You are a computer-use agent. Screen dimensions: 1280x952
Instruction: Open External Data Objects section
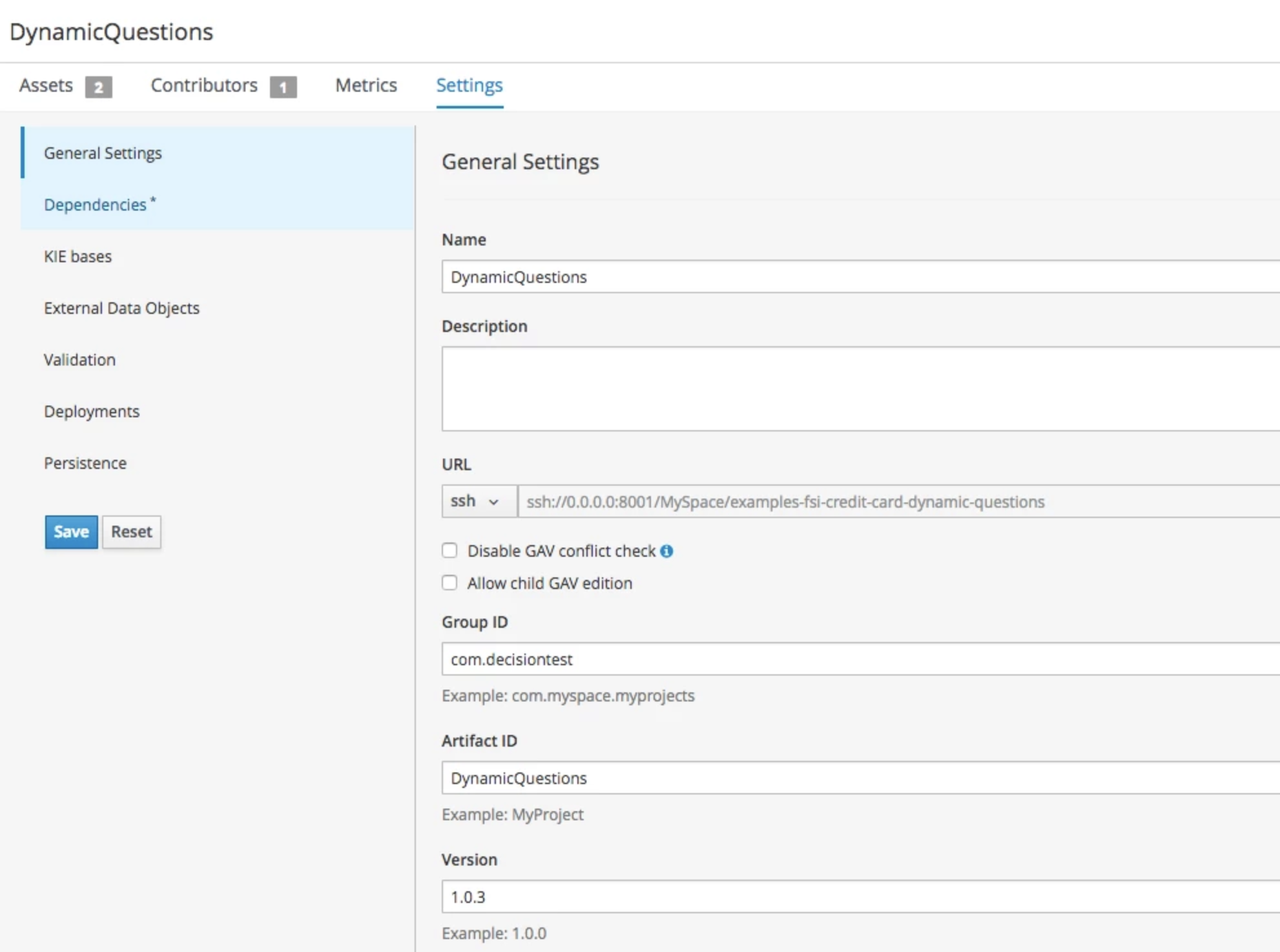click(x=121, y=308)
